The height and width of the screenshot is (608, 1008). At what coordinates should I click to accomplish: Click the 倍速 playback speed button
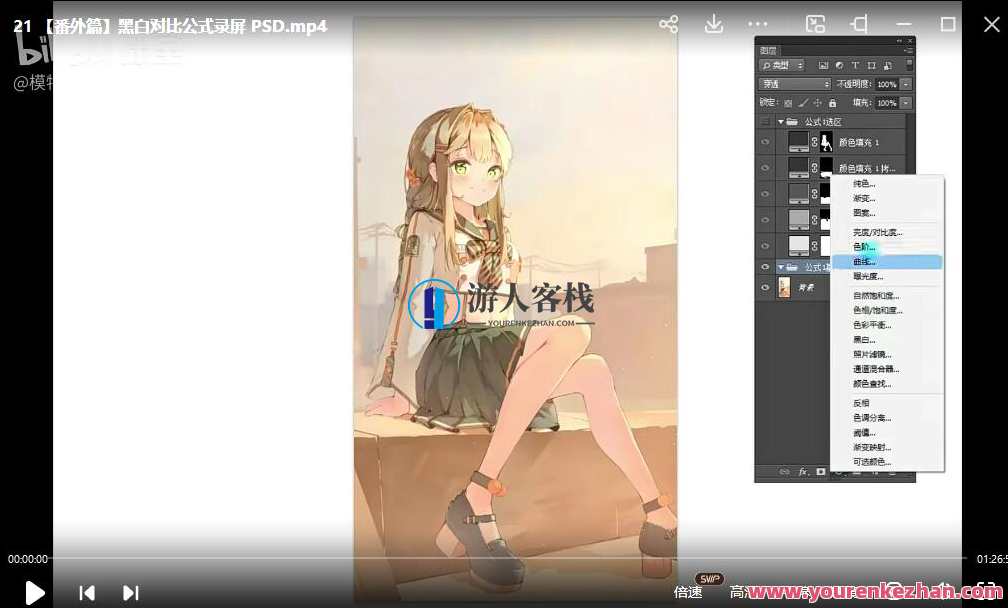click(688, 592)
